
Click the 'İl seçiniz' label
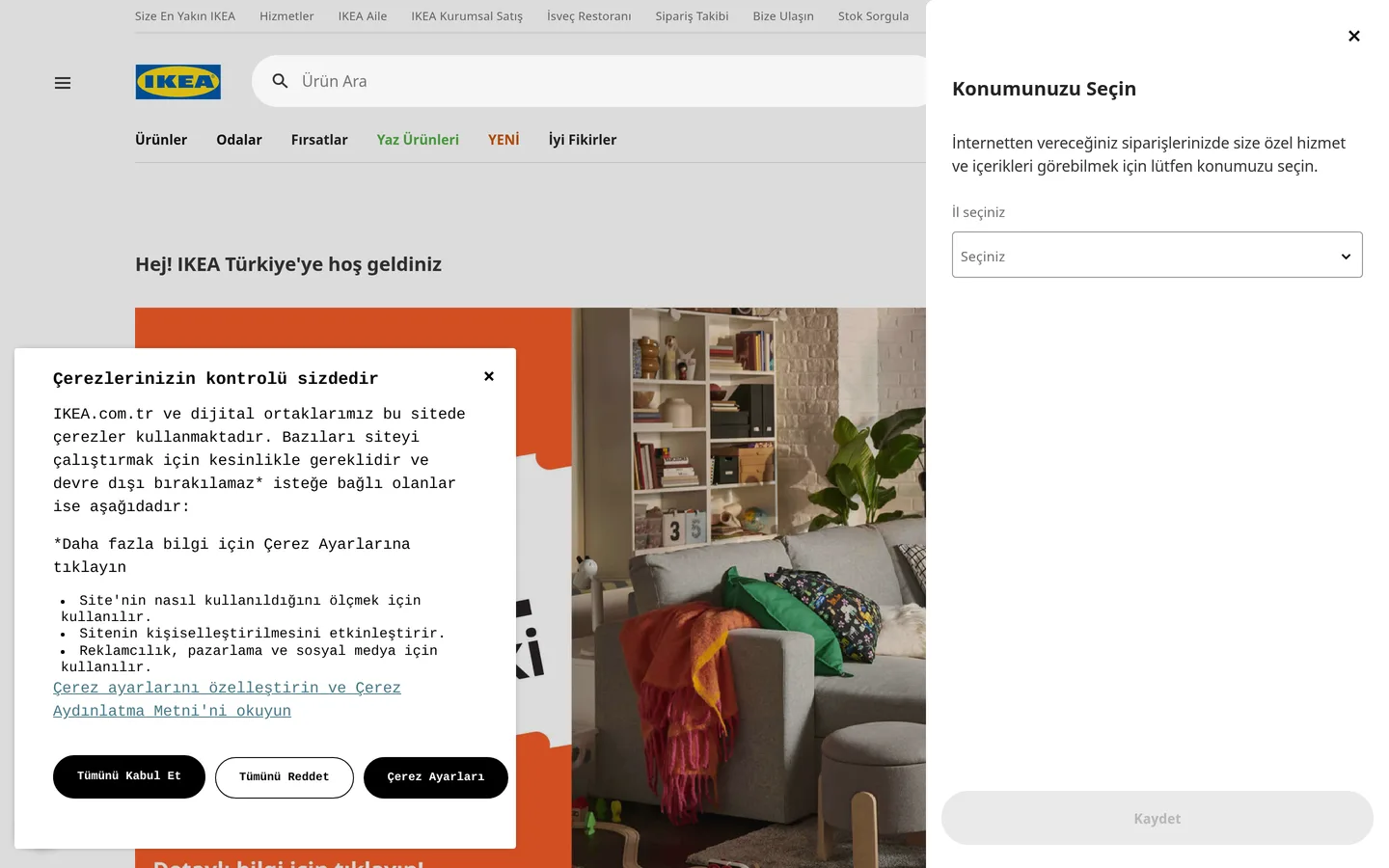click(x=978, y=212)
